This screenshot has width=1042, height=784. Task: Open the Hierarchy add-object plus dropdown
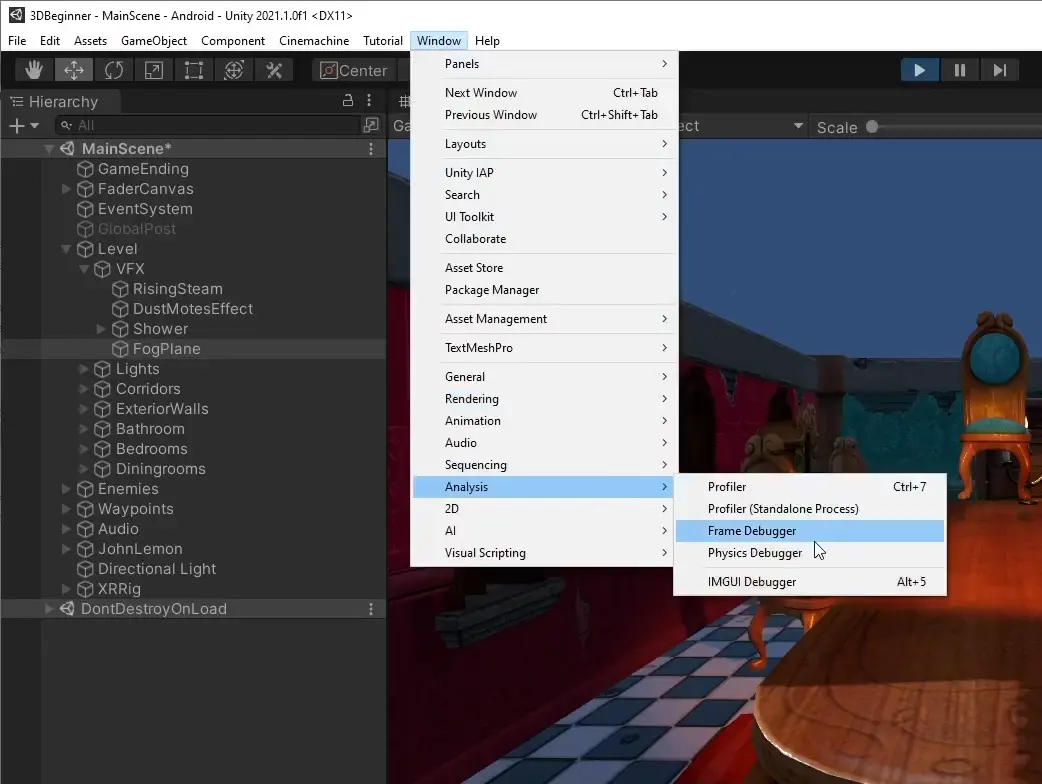[22, 125]
